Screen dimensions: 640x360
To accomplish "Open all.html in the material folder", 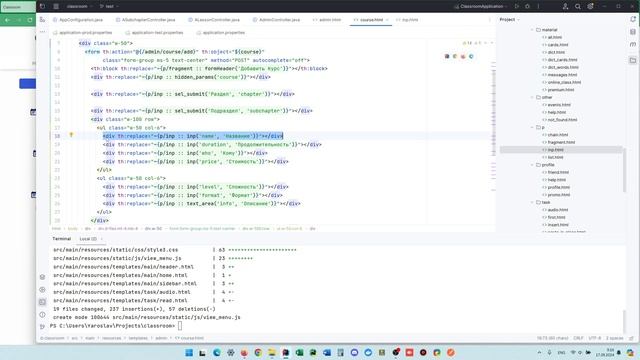I will 552,37.
